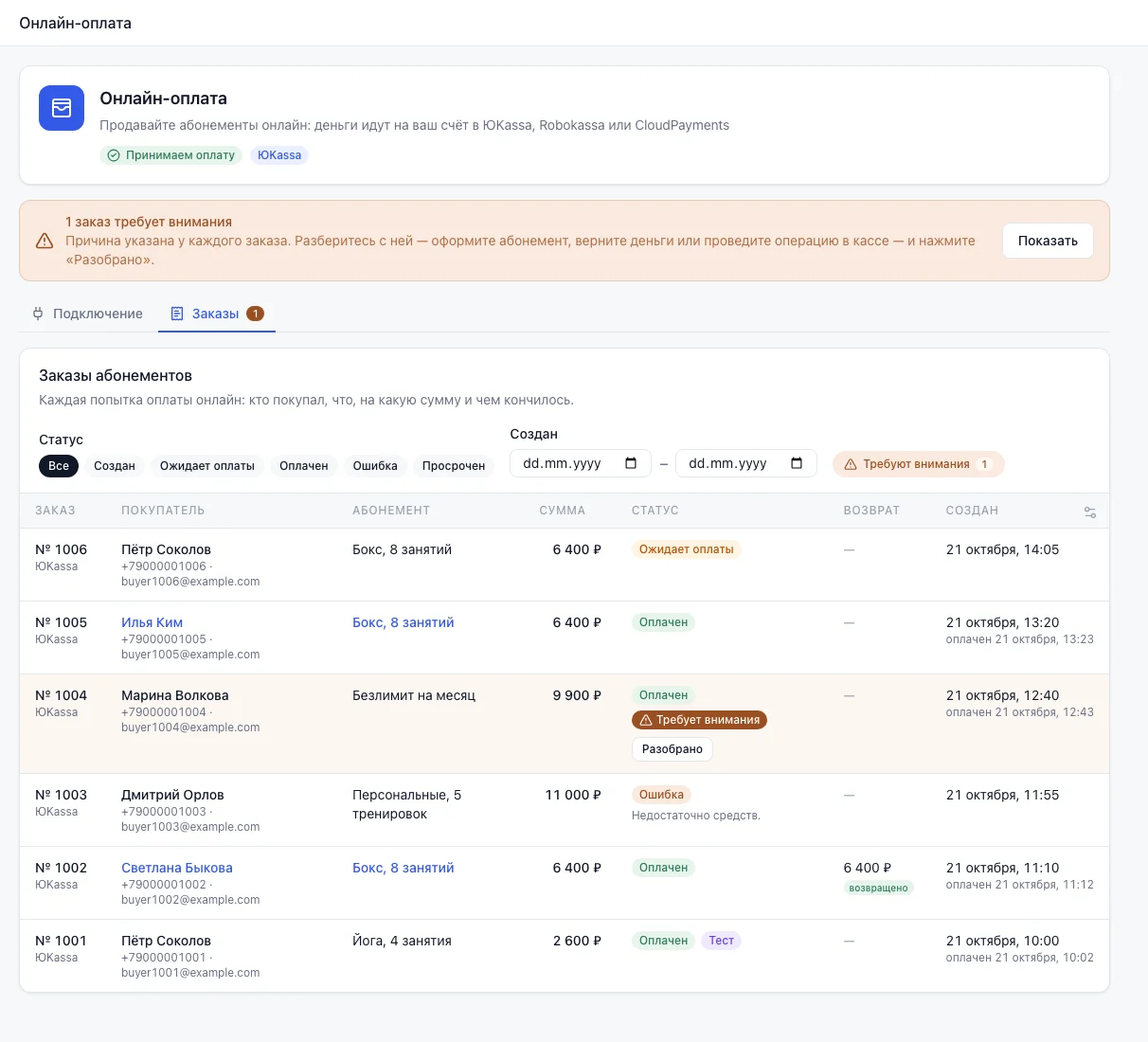Filter orders by Просрочен status
The height and width of the screenshot is (1042, 1148).
[x=454, y=466]
